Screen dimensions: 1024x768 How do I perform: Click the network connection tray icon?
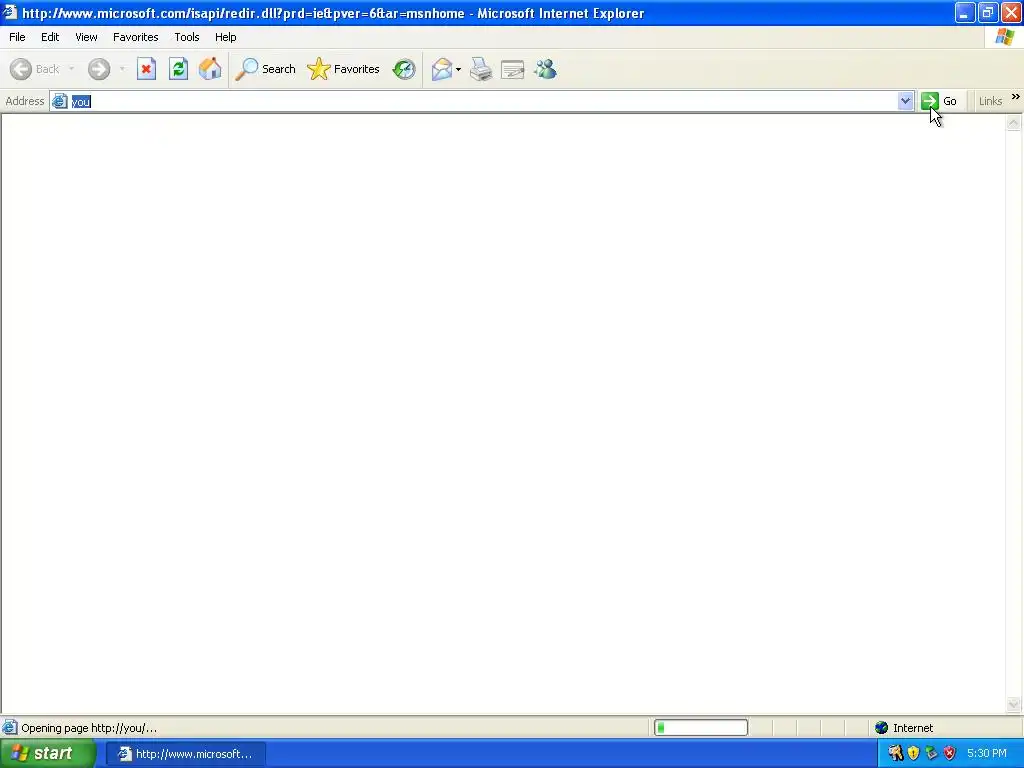(932, 754)
